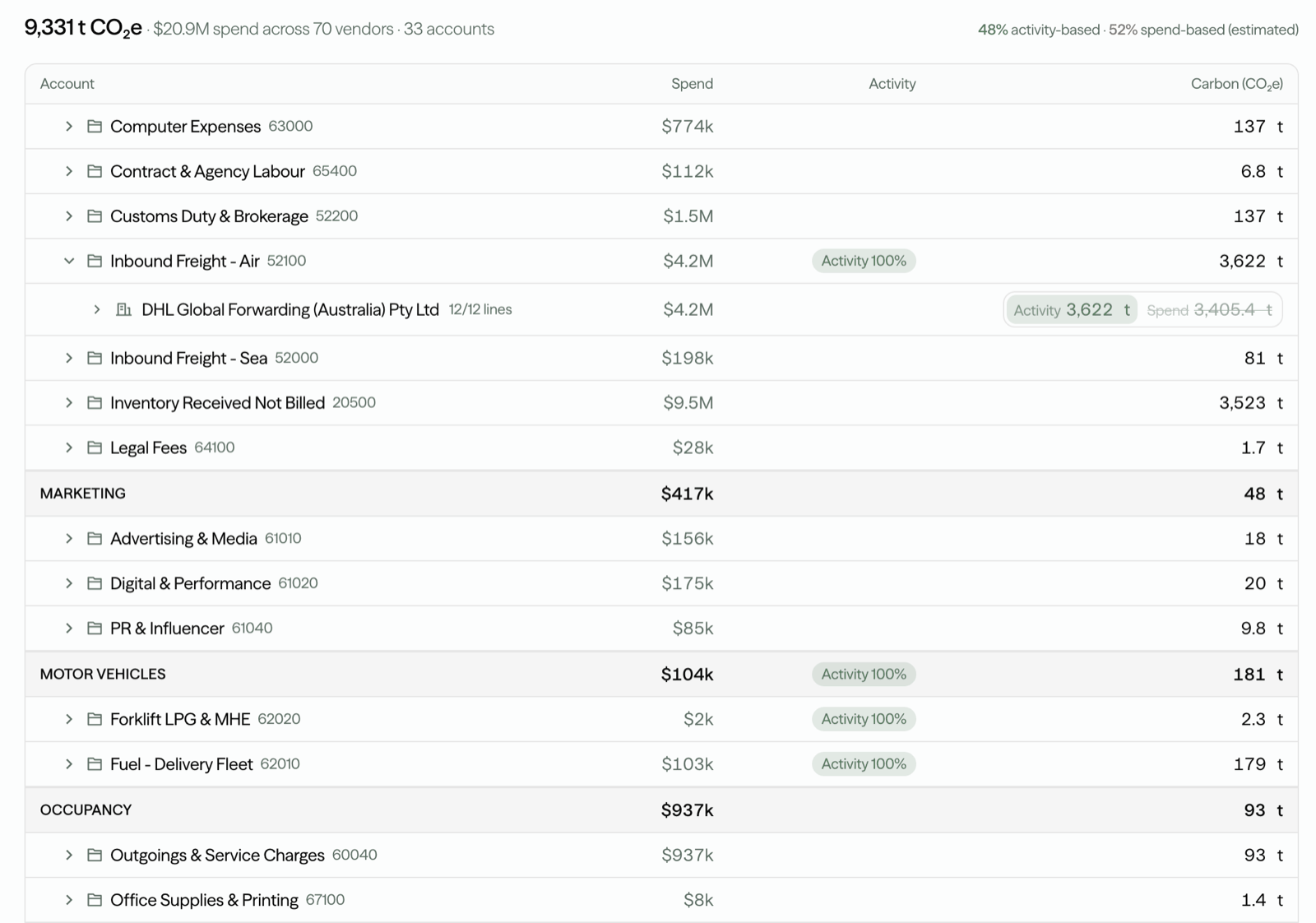Click the Computer Expenses folder icon

click(x=95, y=127)
